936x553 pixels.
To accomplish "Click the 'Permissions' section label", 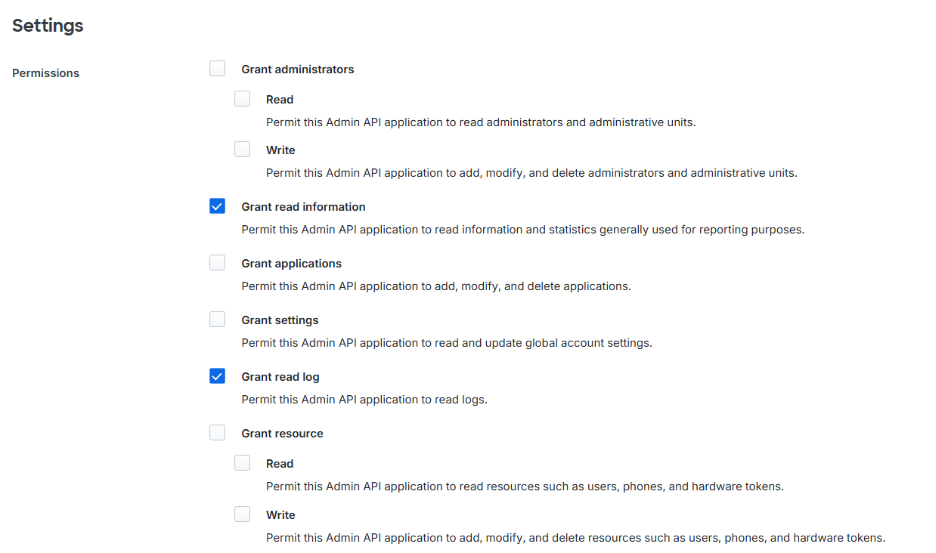I will pos(46,73).
